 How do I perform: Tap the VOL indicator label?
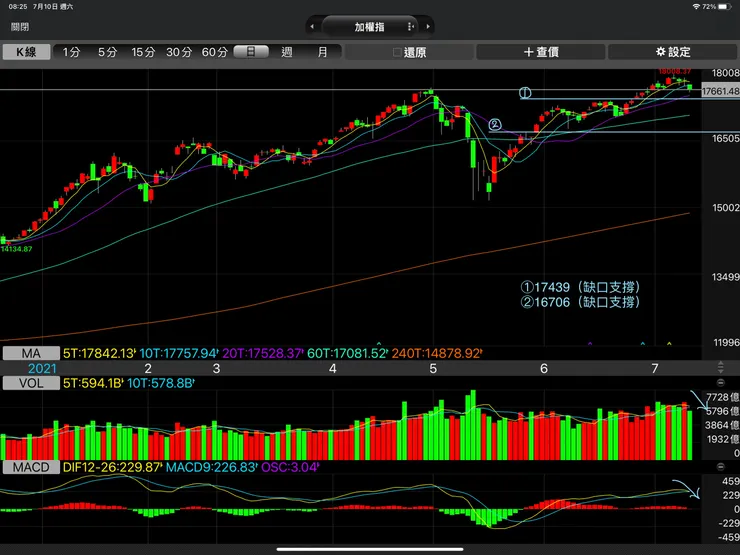[31, 383]
